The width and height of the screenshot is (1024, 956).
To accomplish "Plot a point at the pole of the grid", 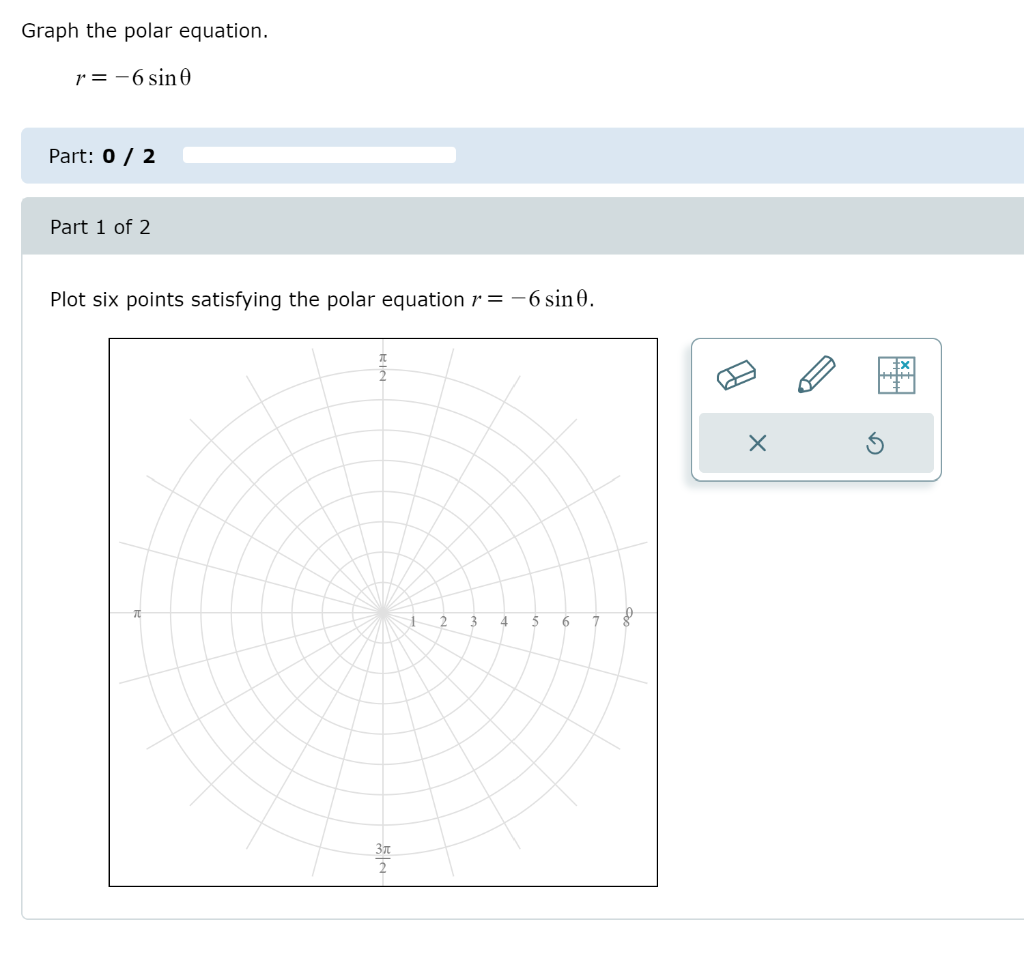I will 383,612.
